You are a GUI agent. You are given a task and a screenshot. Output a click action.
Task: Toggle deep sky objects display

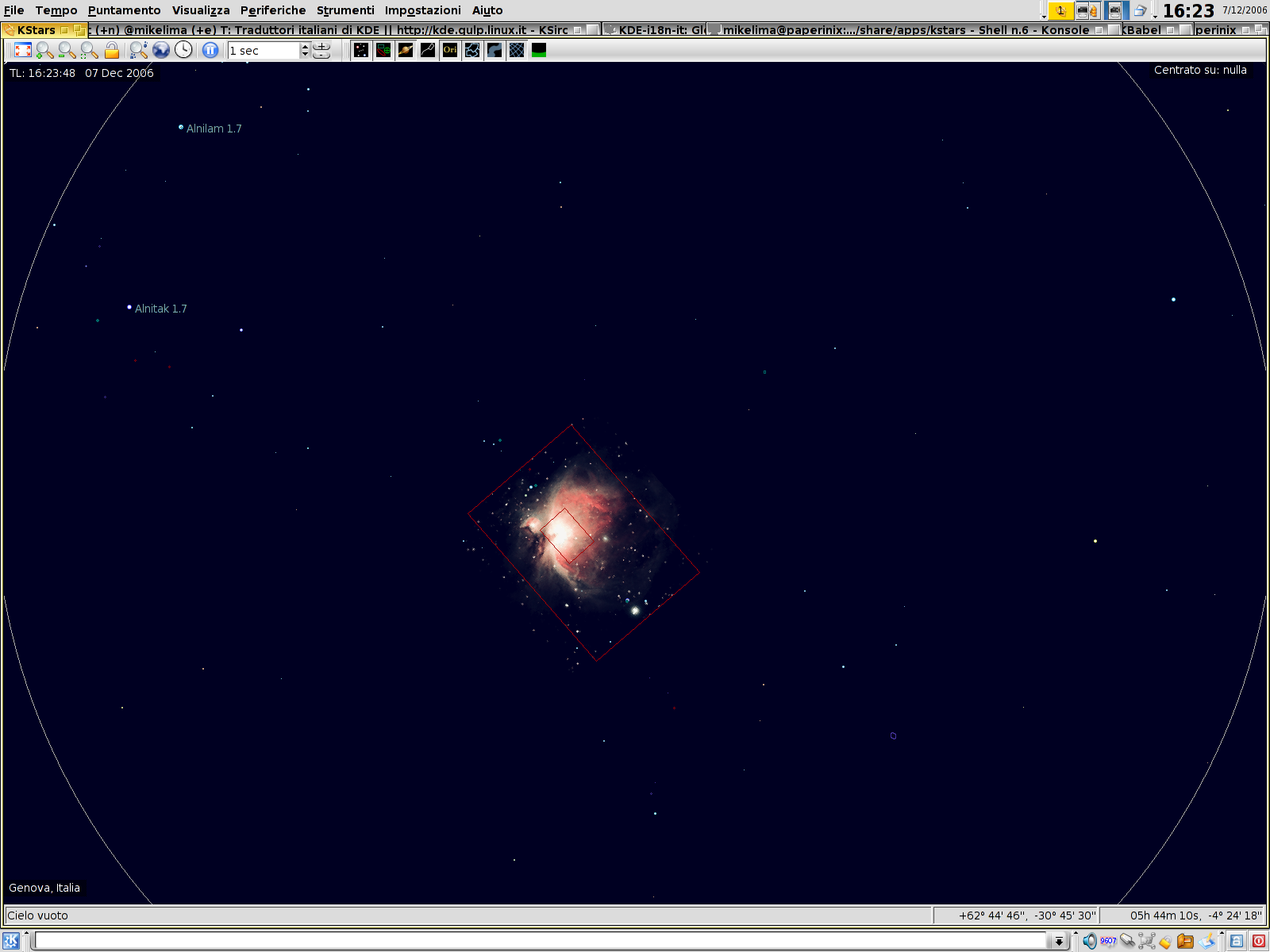(x=383, y=50)
